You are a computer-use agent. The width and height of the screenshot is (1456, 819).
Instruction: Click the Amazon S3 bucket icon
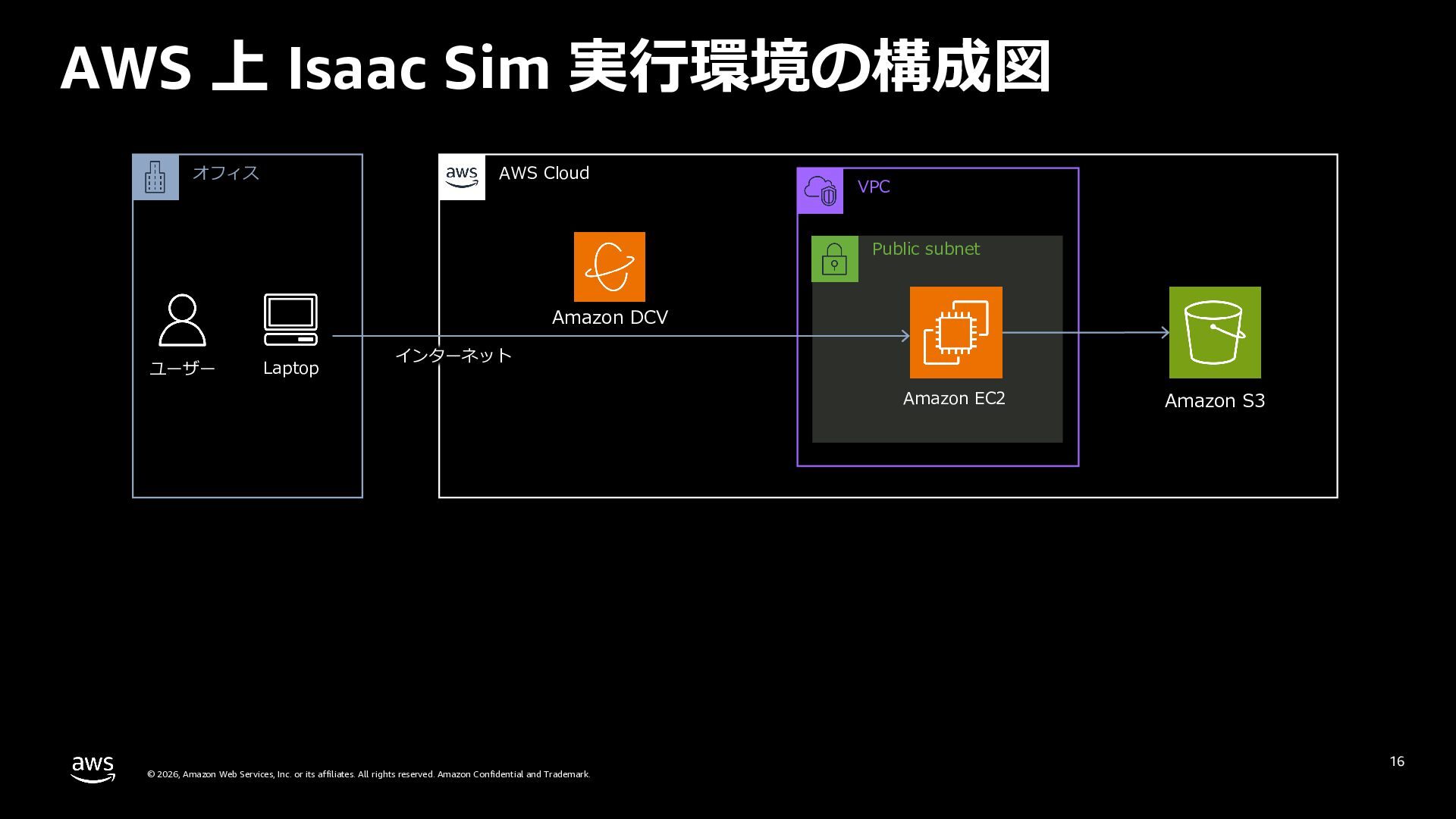[1214, 332]
